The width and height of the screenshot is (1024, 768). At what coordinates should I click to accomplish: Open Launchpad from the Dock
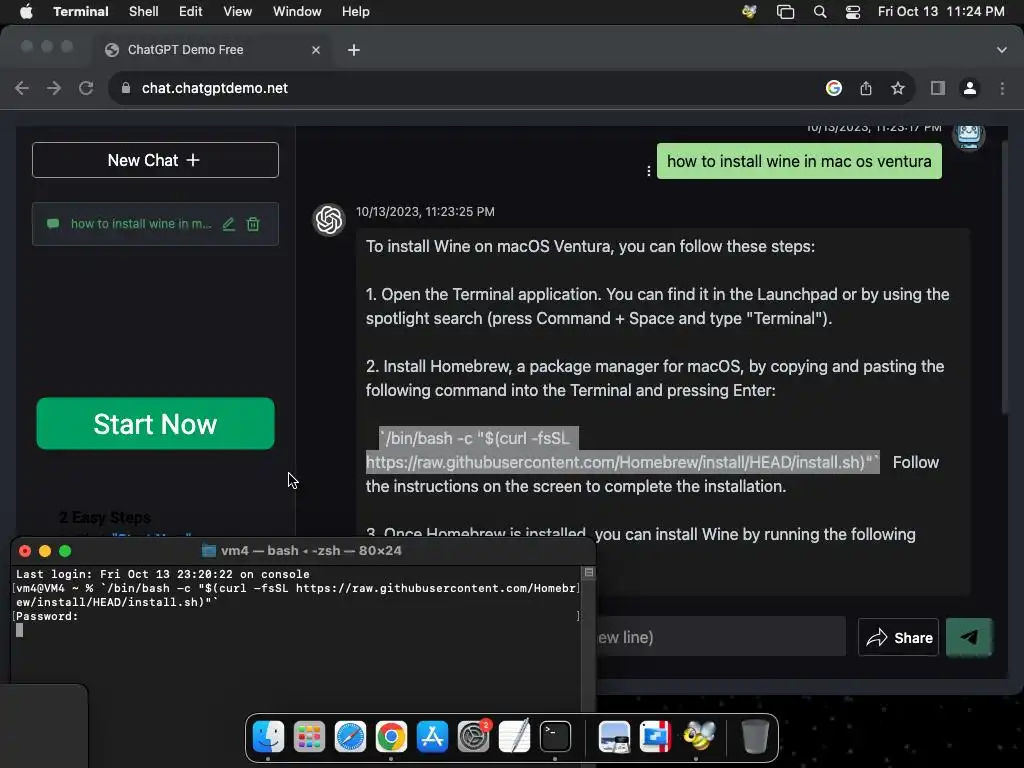309,737
